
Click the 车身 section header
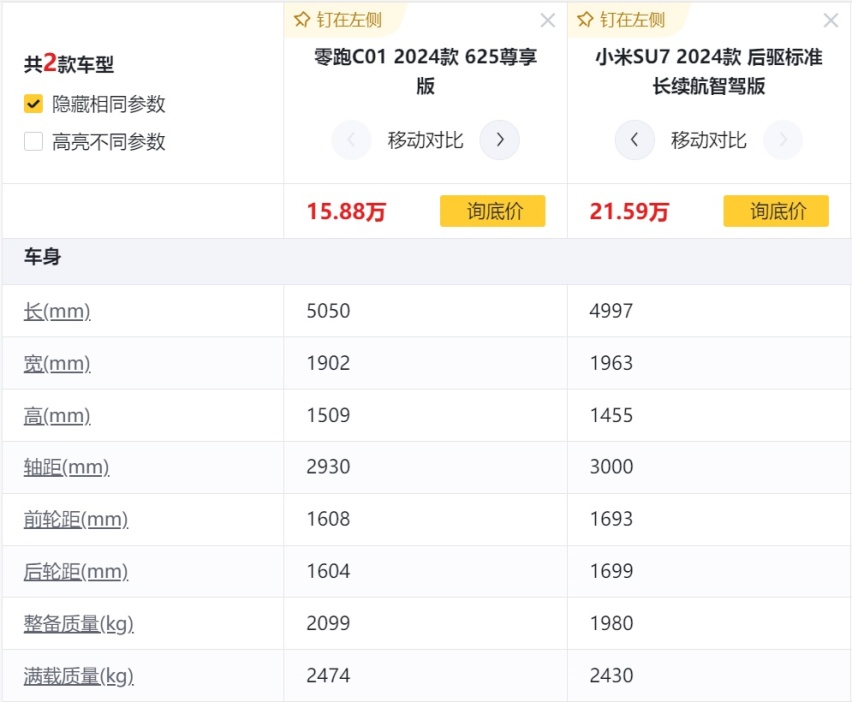pyautogui.click(x=42, y=256)
